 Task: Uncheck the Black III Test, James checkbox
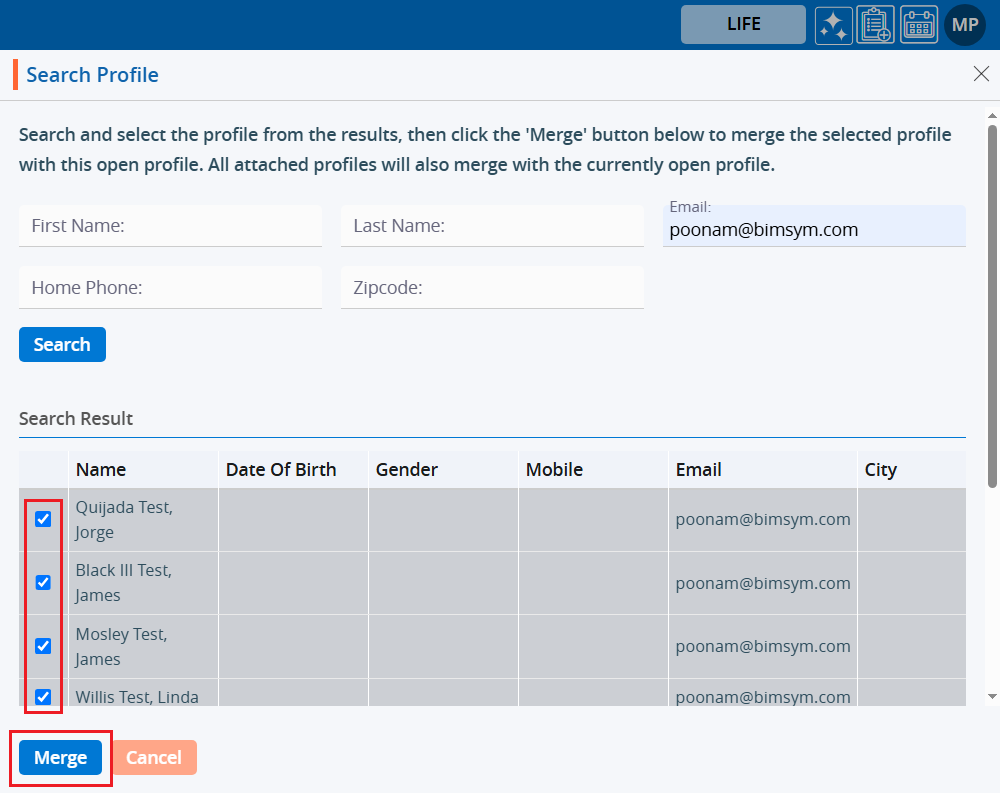click(43, 582)
